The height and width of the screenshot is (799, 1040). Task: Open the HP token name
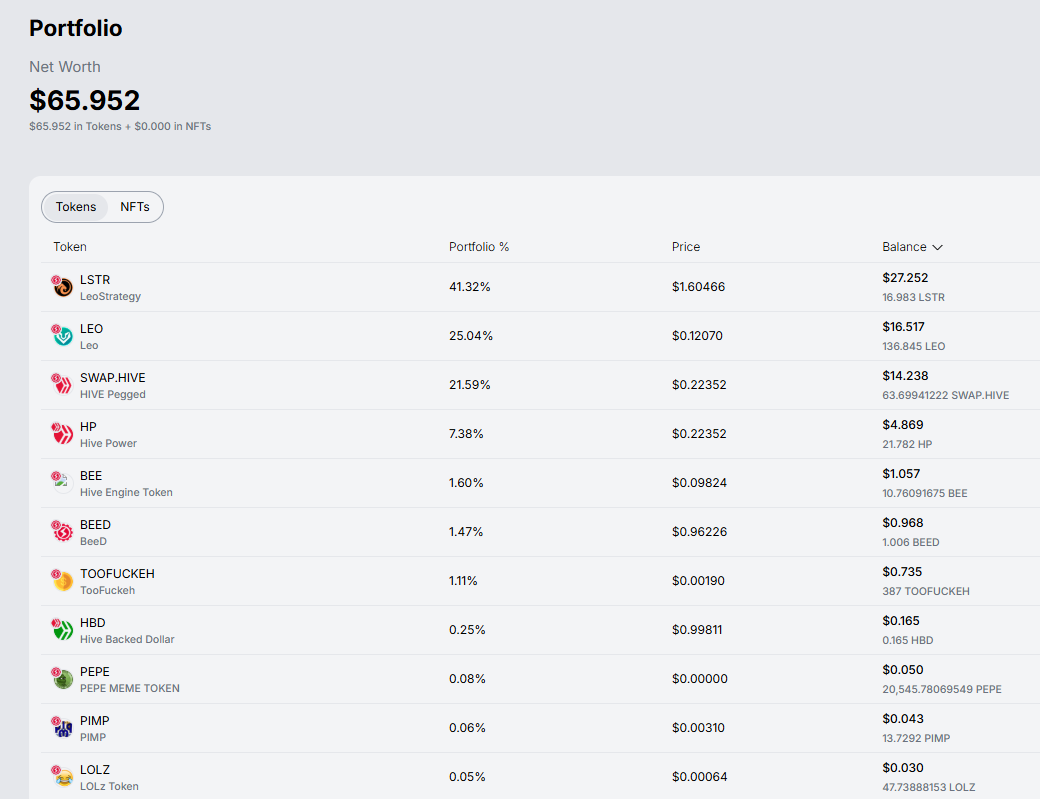click(x=88, y=427)
